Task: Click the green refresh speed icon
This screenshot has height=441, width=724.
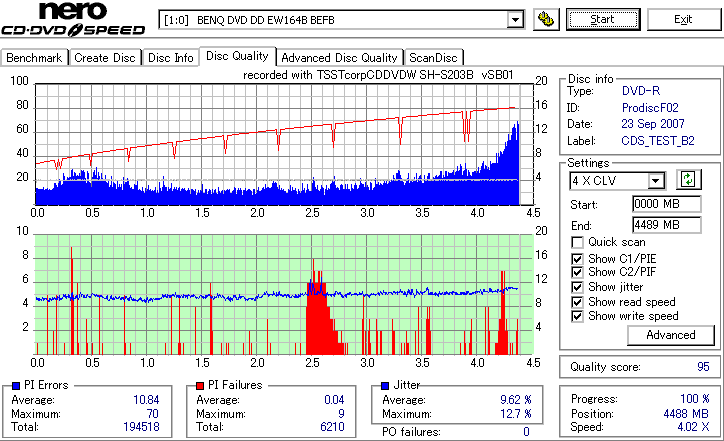Action: [x=688, y=180]
